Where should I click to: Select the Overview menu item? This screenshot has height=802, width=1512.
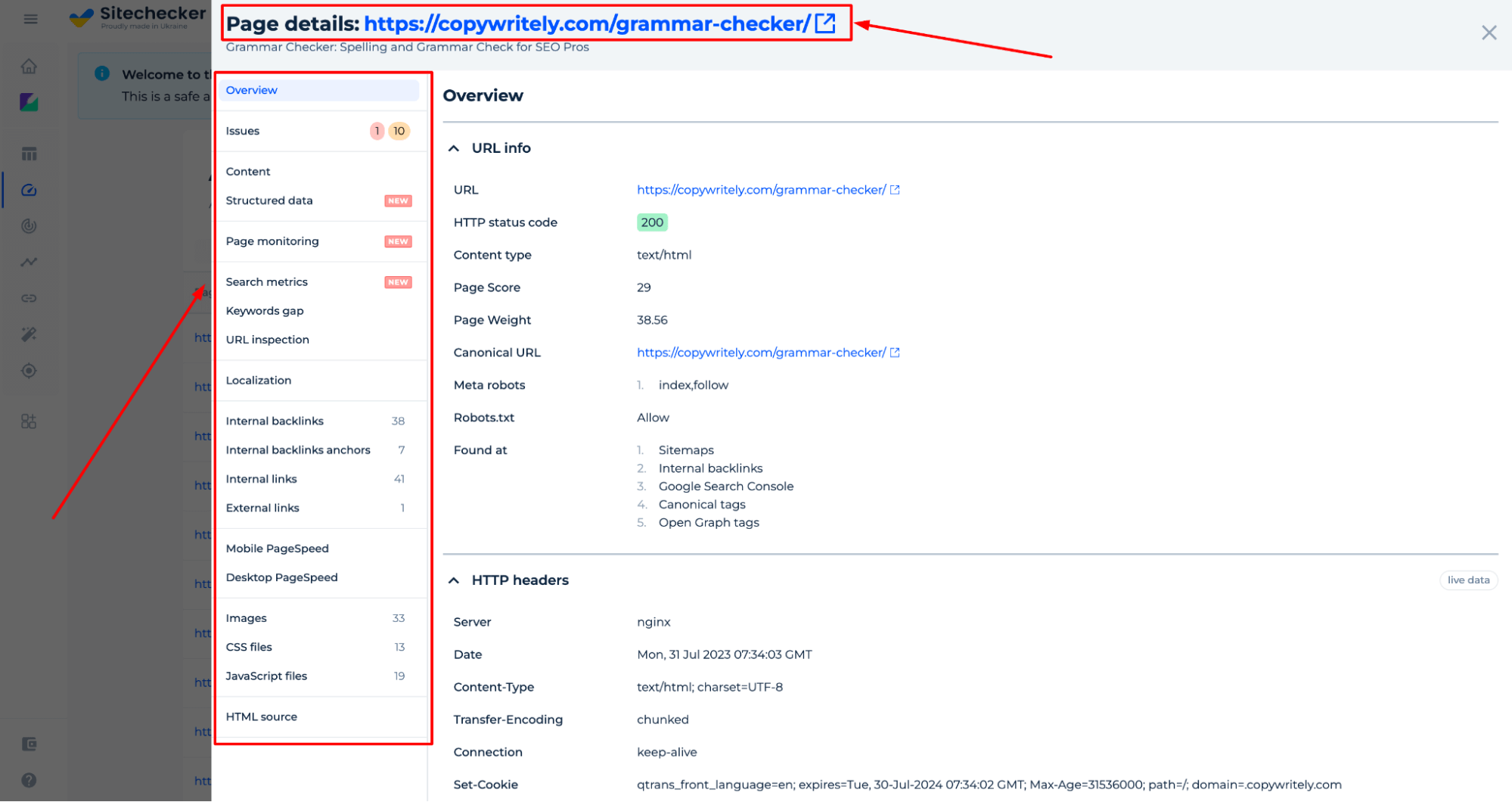(x=319, y=90)
